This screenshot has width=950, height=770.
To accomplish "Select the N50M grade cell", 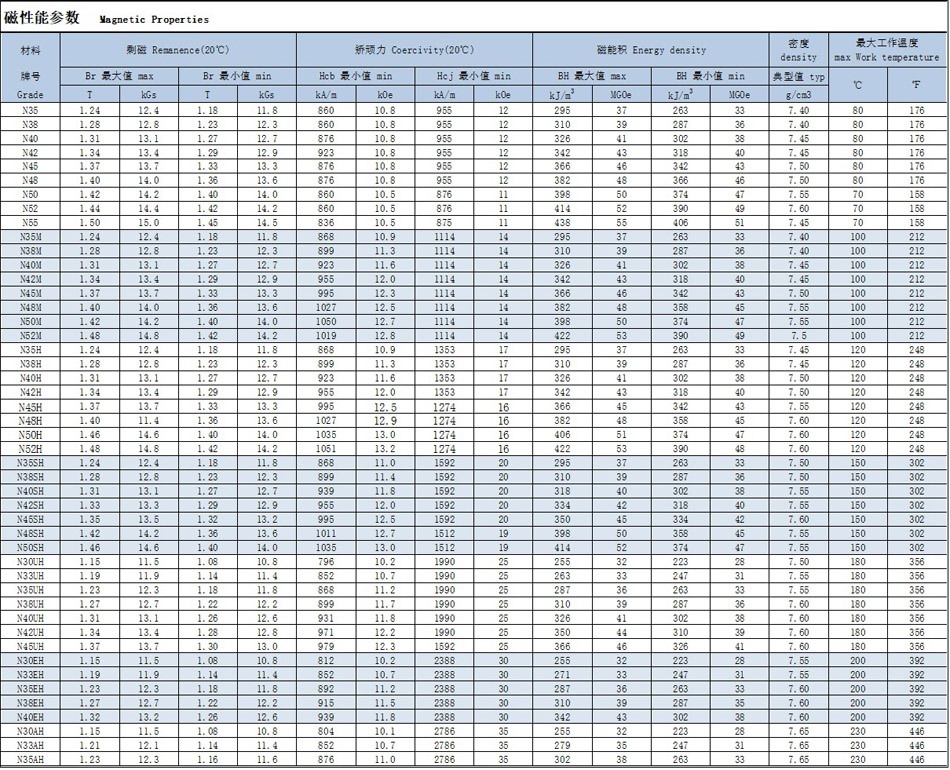I will pyautogui.click(x=30, y=322).
